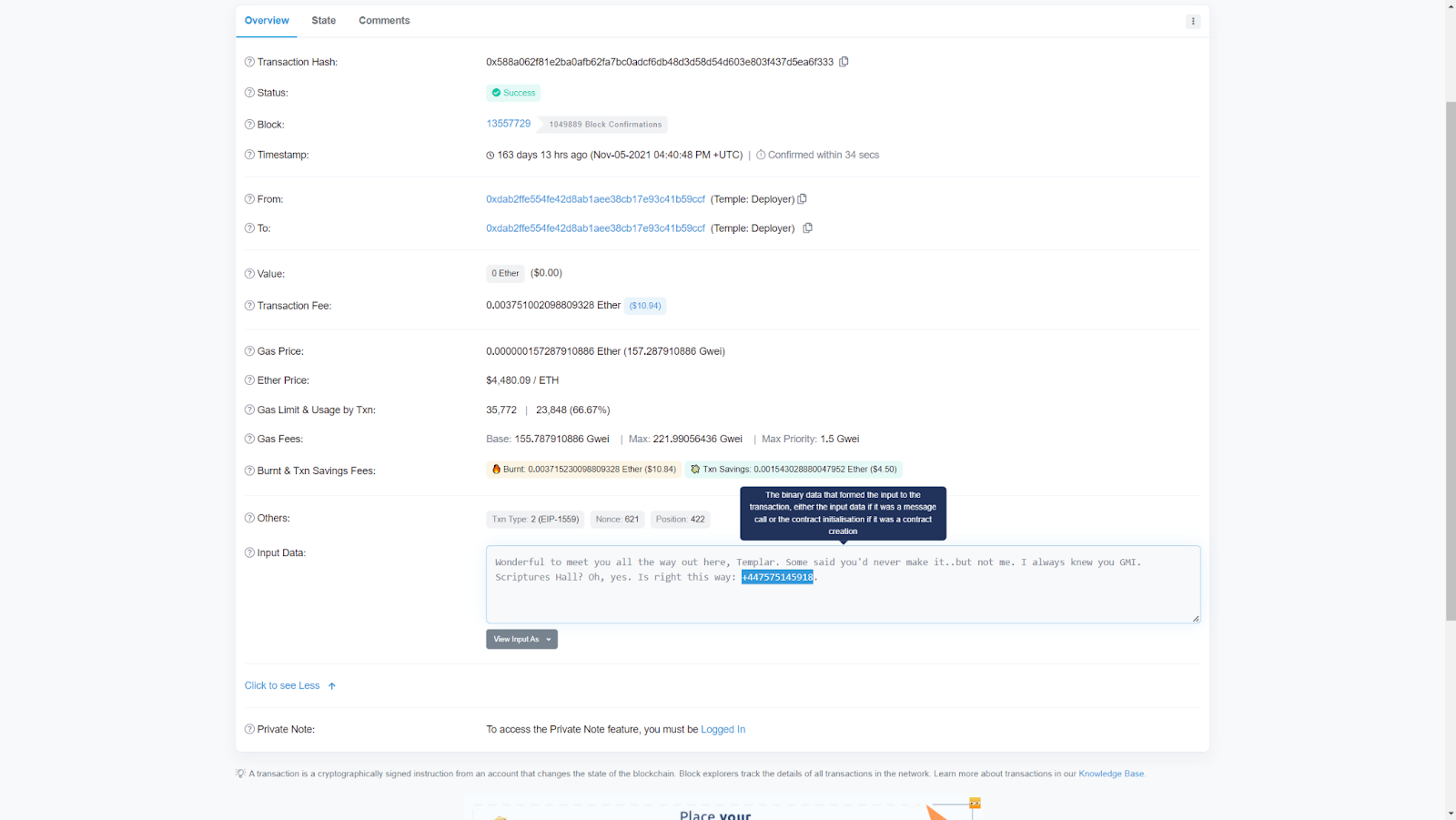Click help icon beside From

249,199
